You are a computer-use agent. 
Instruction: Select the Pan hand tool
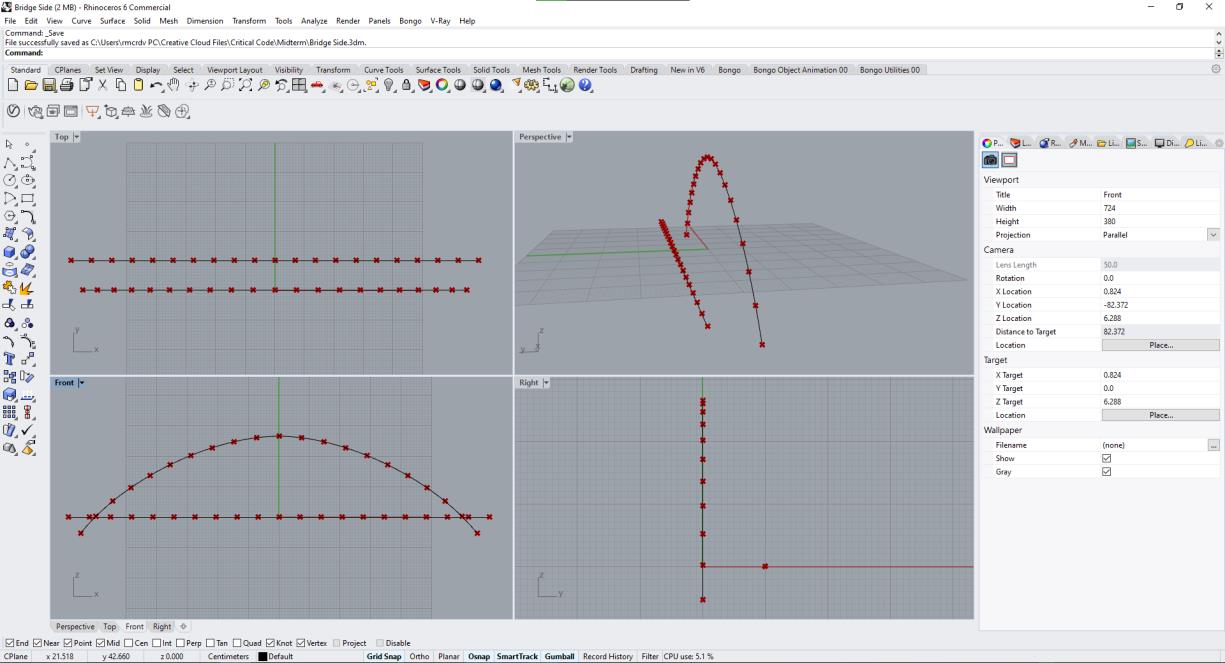tap(175, 86)
